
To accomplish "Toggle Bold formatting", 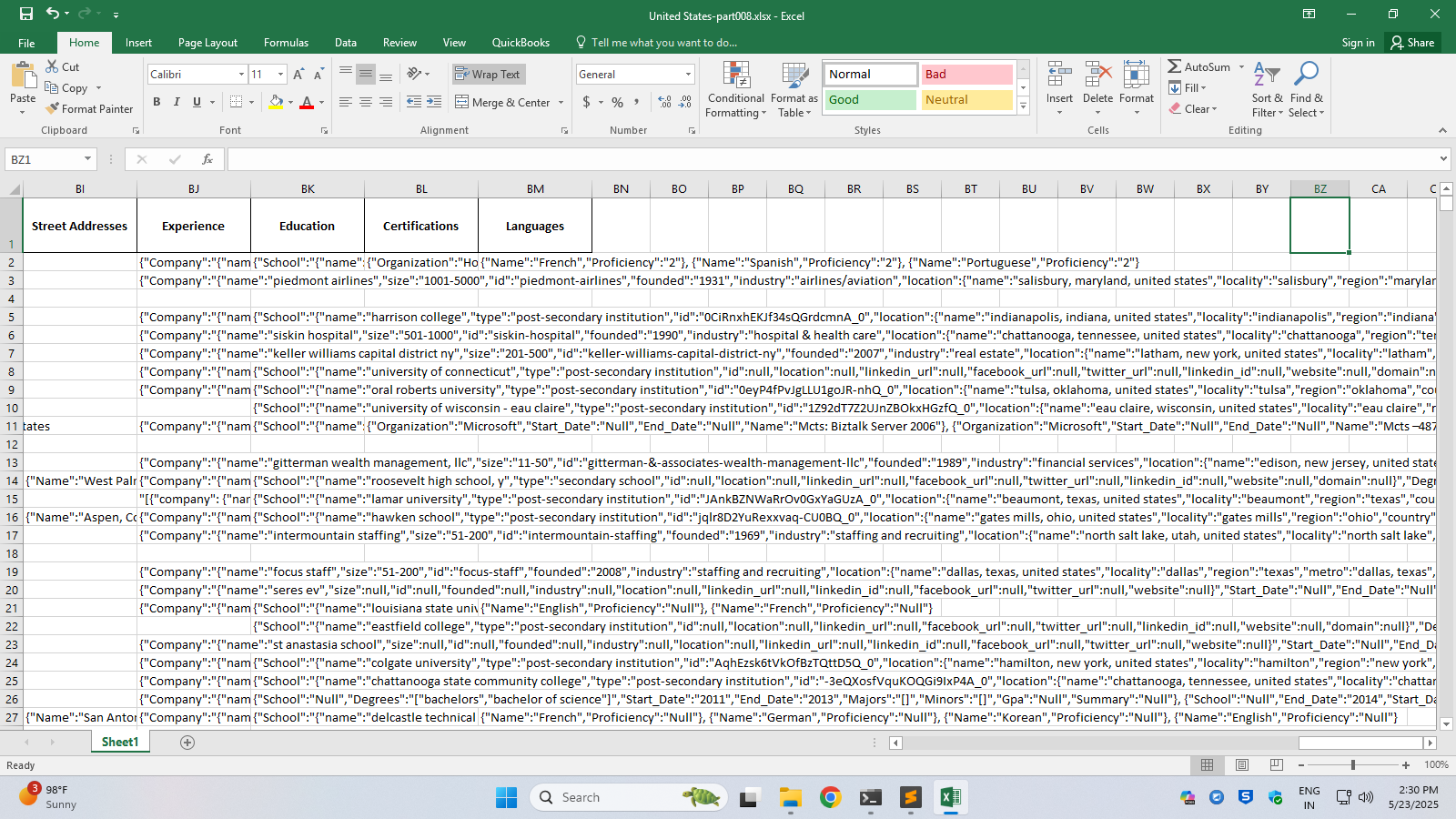I will pos(157,102).
